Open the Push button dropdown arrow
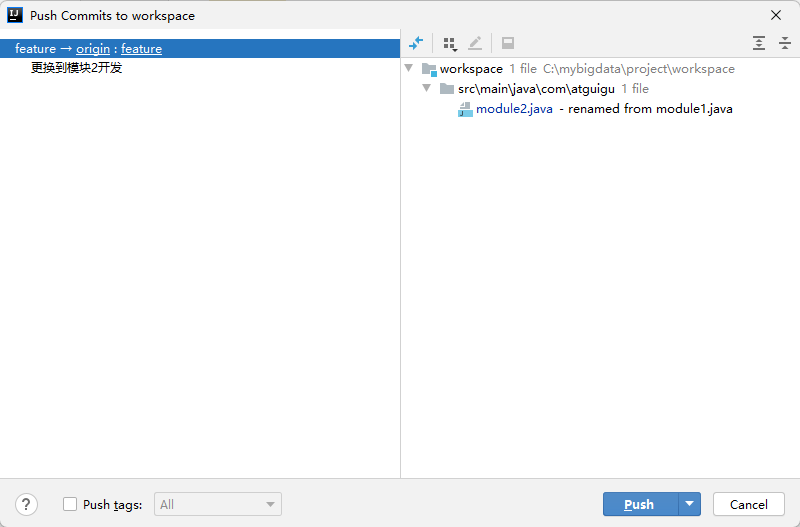This screenshot has height=527, width=800. coord(689,504)
